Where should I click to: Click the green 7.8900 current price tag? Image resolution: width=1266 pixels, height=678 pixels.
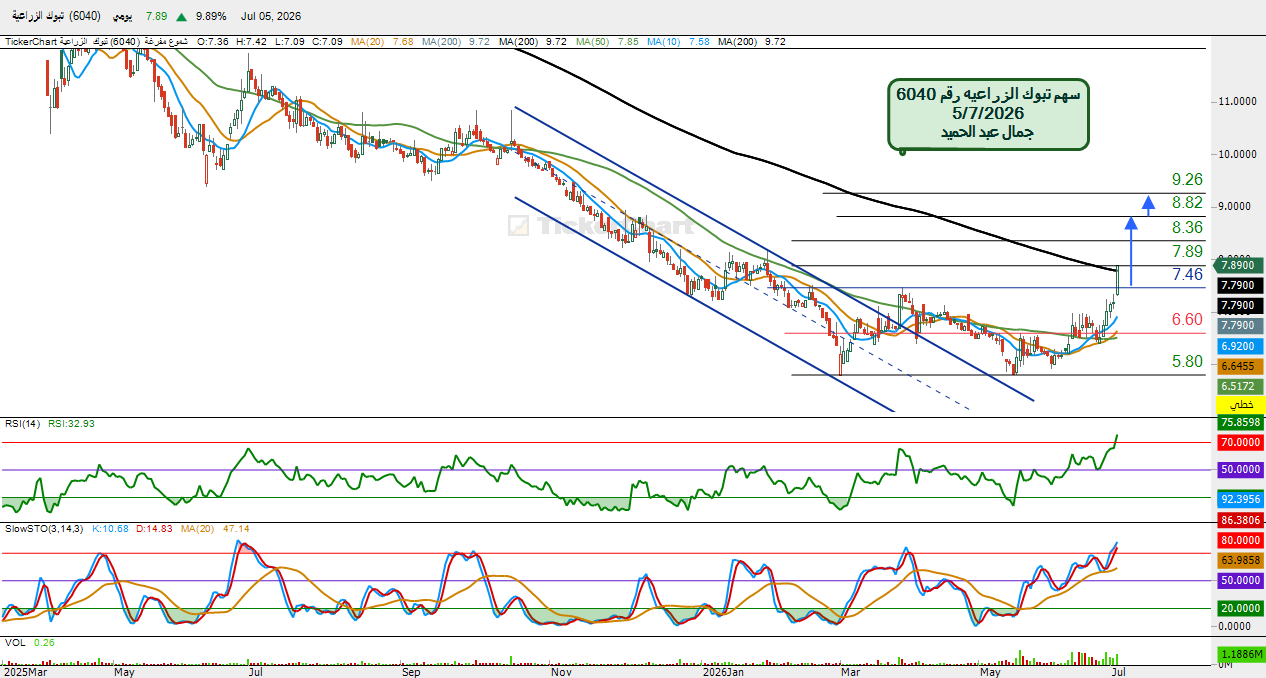click(1240, 265)
